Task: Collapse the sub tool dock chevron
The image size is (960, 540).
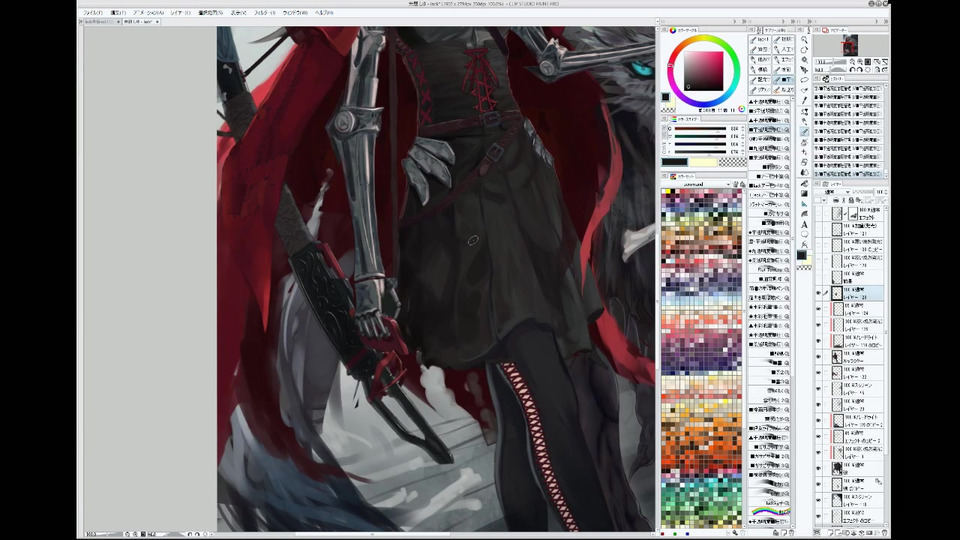Action: (783, 21)
